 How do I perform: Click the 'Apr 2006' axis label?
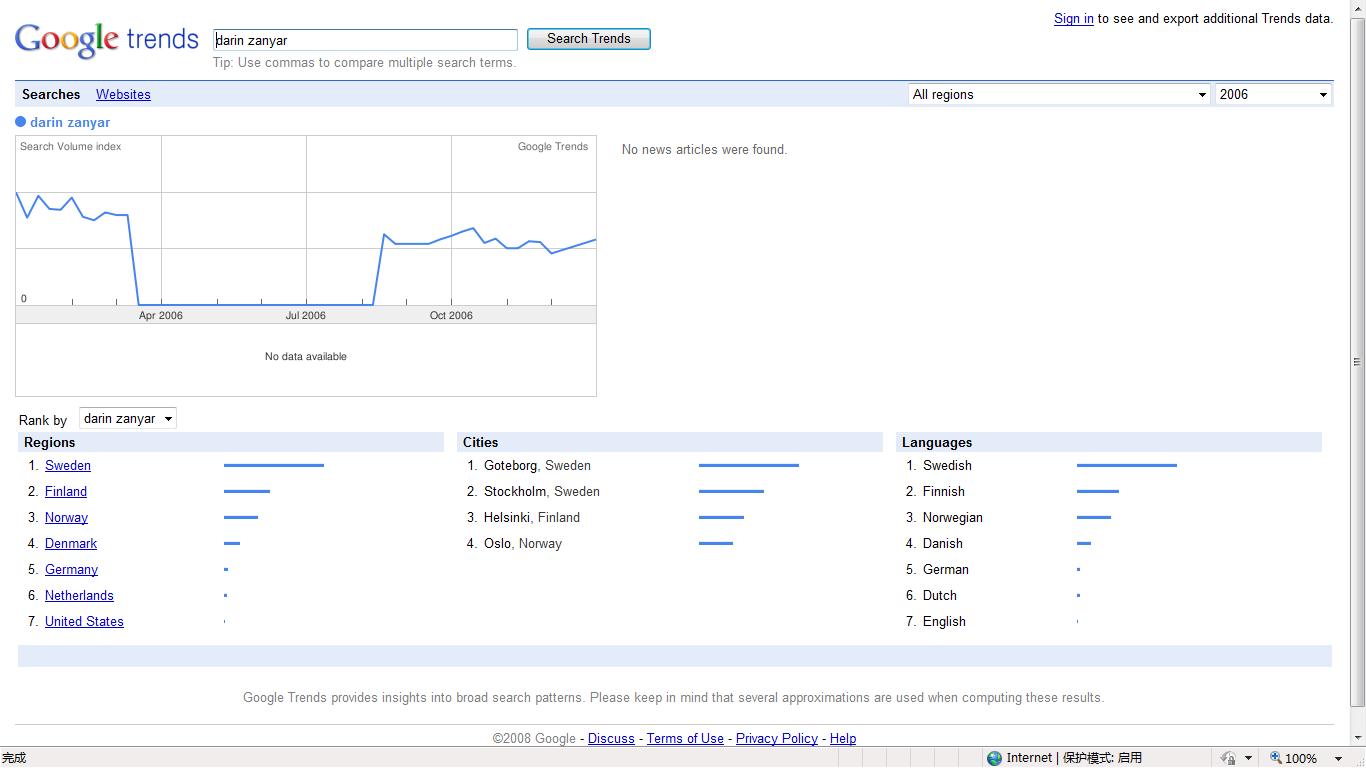(x=161, y=315)
